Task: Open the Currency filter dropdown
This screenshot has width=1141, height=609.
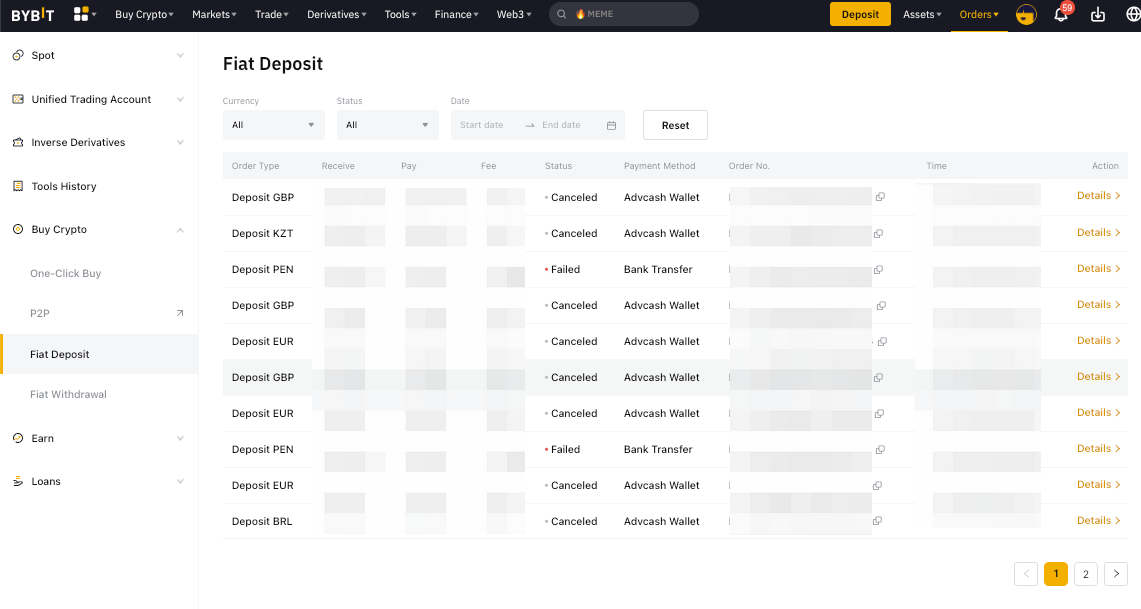Action: click(x=273, y=125)
